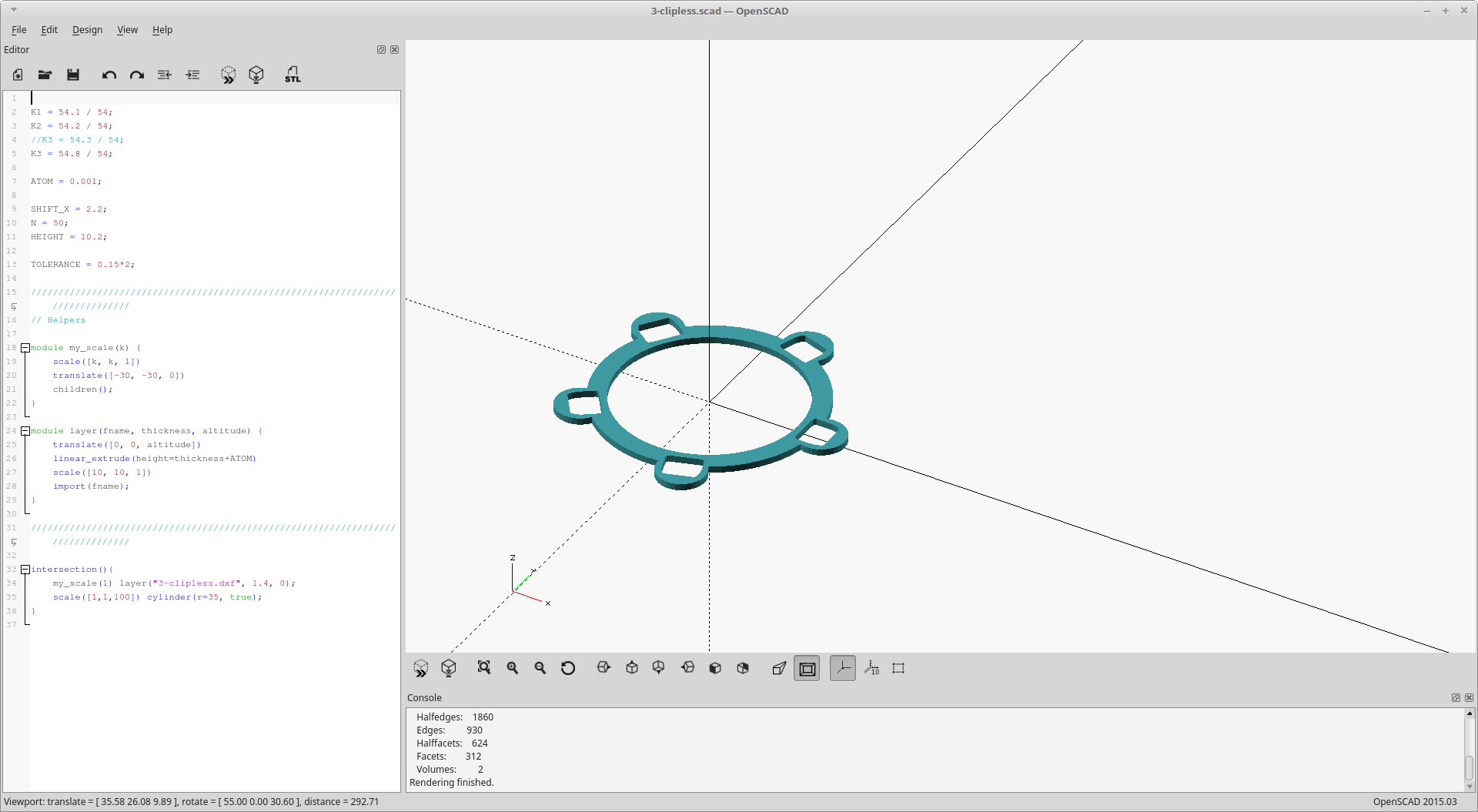
Task: Switch to the front view
Action: click(715, 668)
